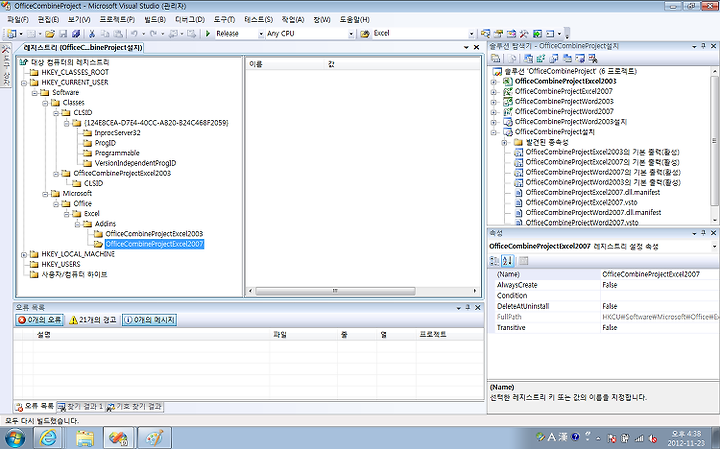The image size is (720, 449).
Task: Open Properties Window from main toolbar icon
Action: click(498, 34)
